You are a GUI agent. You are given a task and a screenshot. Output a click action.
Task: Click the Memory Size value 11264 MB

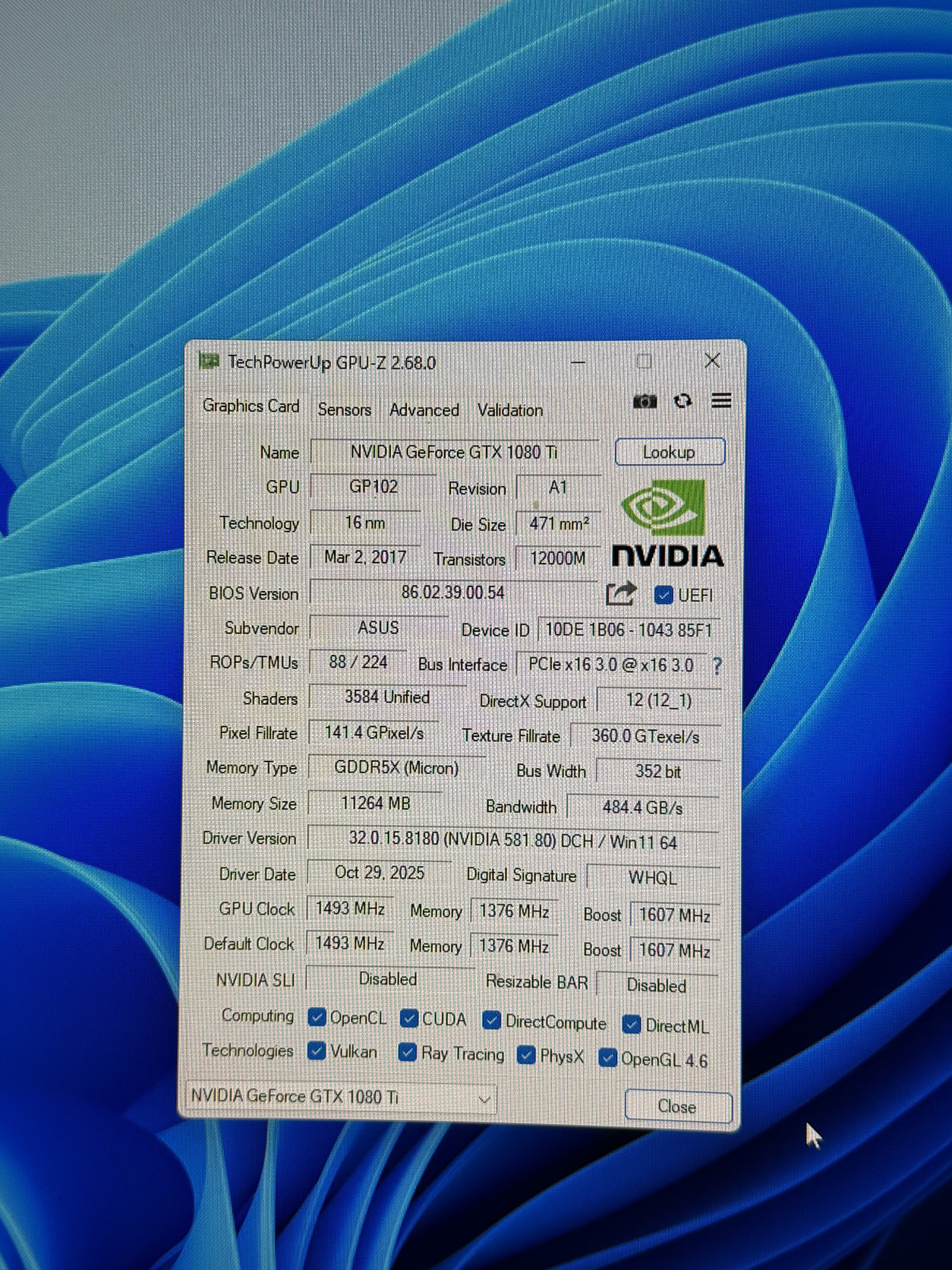[x=375, y=804]
